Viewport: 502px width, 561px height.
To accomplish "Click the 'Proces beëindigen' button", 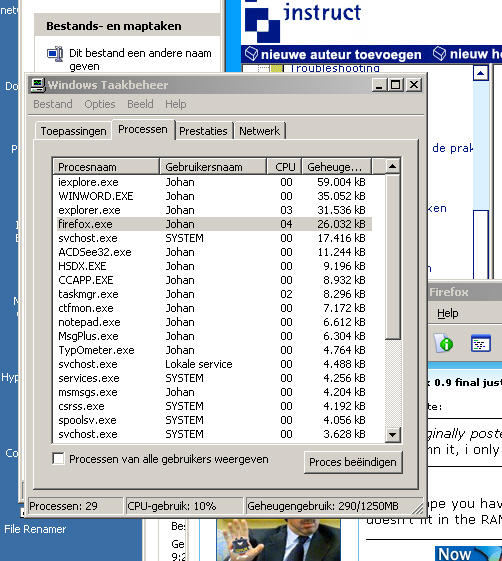I will coord(353,462).
